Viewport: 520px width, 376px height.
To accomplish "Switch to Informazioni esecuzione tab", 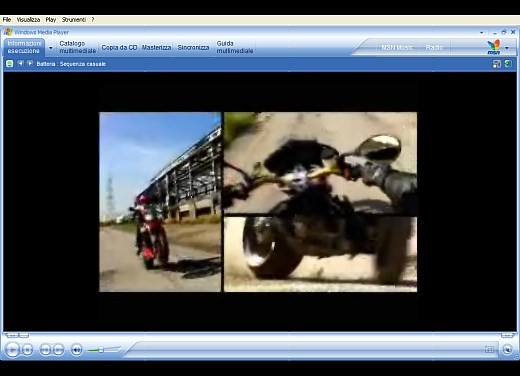I will [24, 47].
